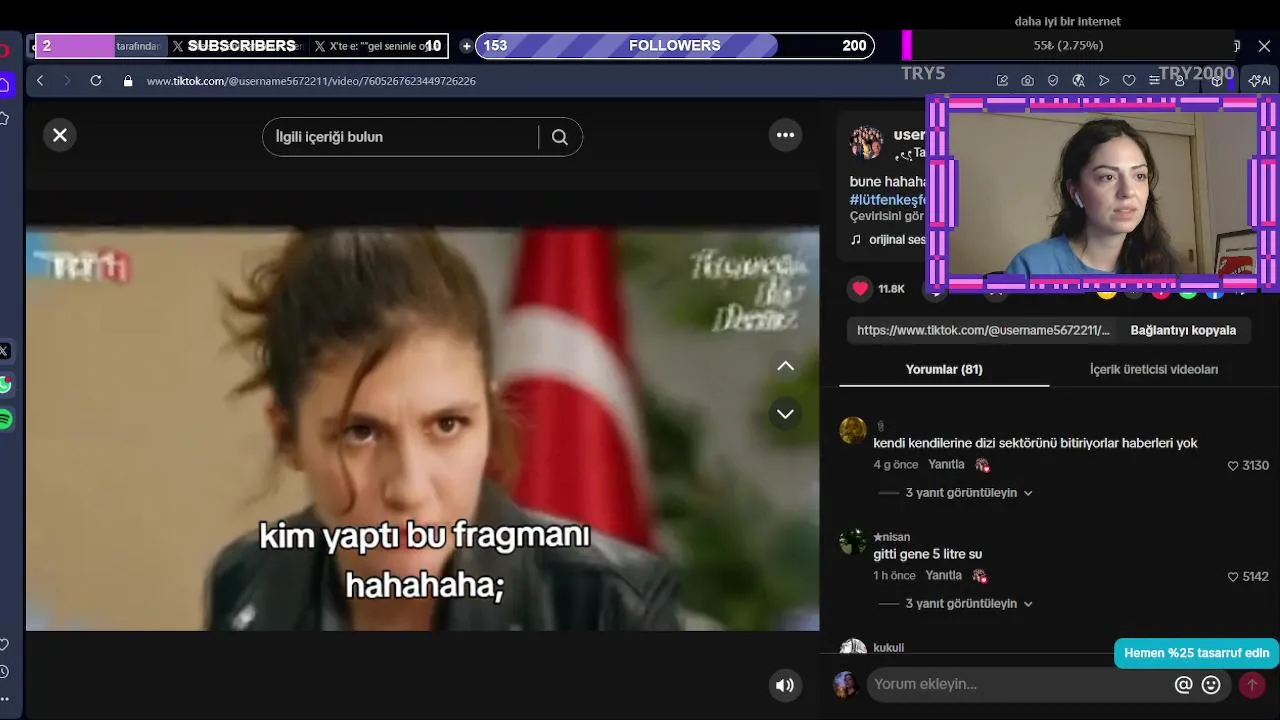Like the video via red heart icon
The width and height of the screenshot is (1280, 720).
860,289
